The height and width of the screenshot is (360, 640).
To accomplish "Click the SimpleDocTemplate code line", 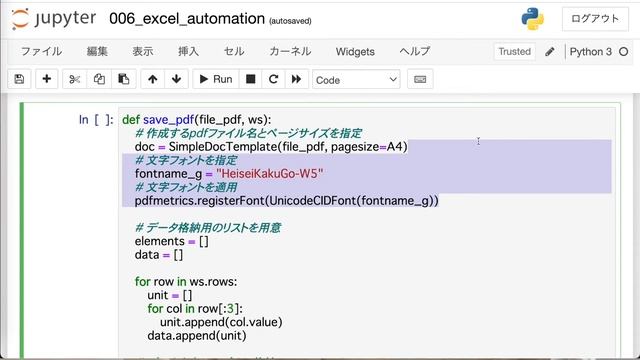I will tap(271, 147).
